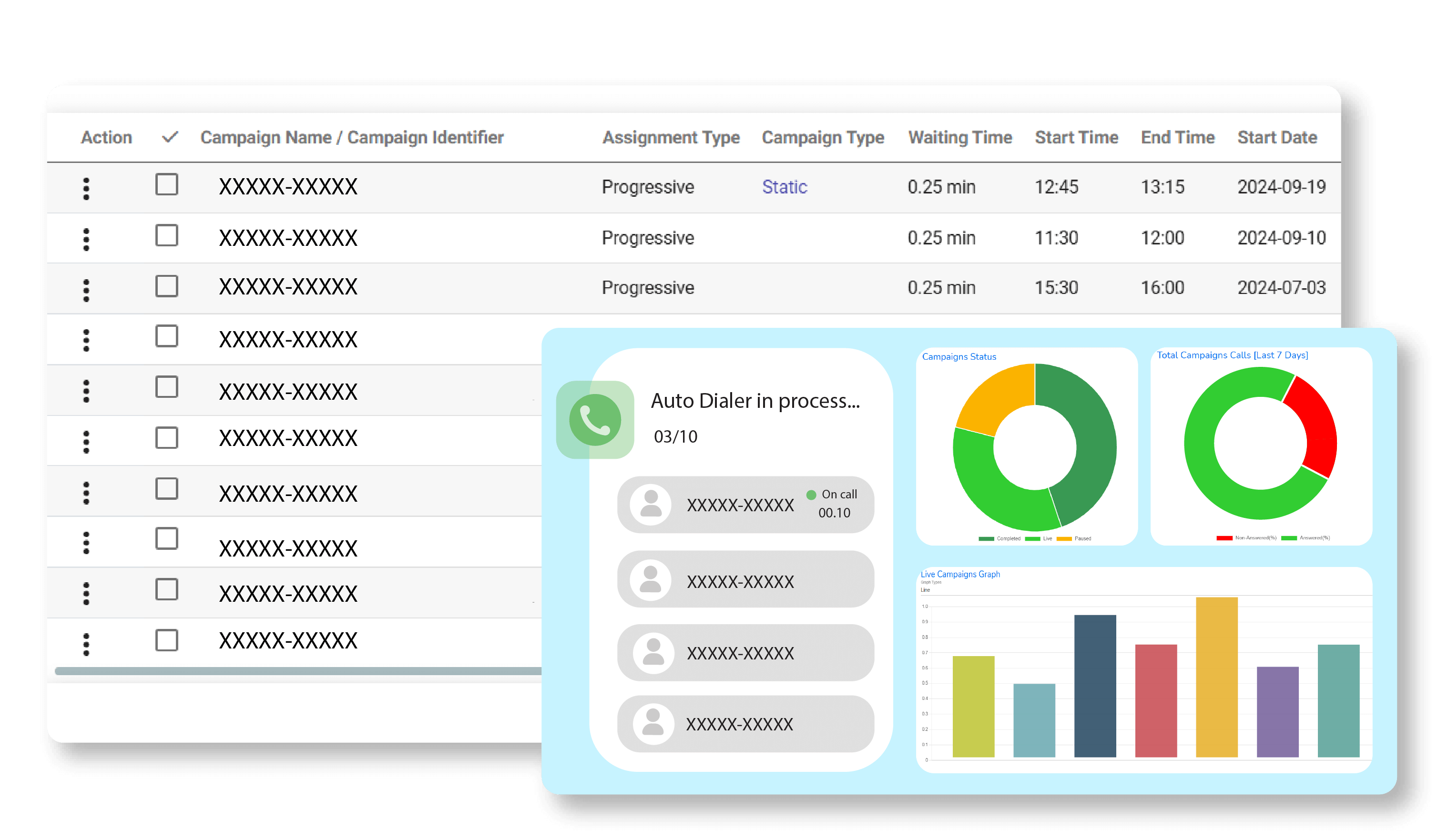Viewport: 1438px width, 840px height.
Task: Select the checkbox on the first campaign row
Action: pos(166,184)
